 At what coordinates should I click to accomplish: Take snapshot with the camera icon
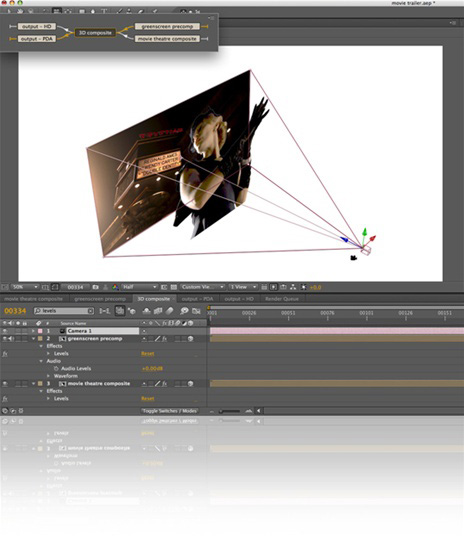(x=96, y=287)
